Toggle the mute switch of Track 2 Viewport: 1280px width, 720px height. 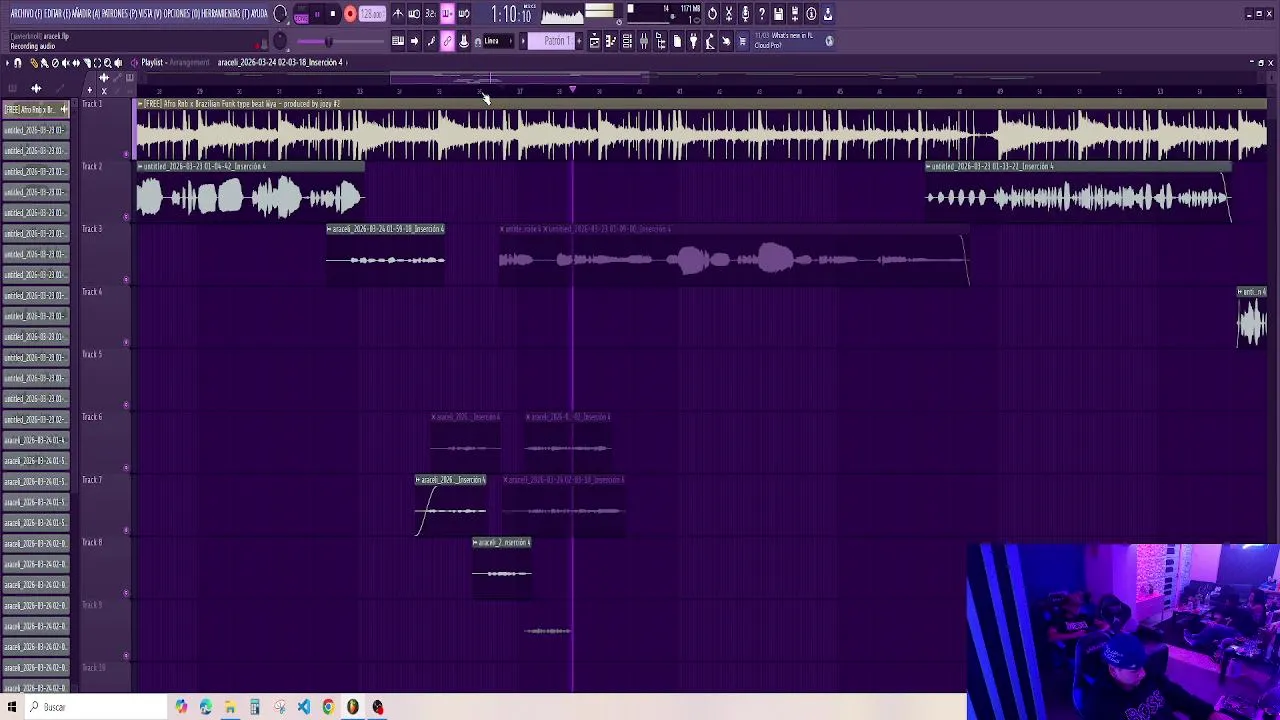pos(126,217)
